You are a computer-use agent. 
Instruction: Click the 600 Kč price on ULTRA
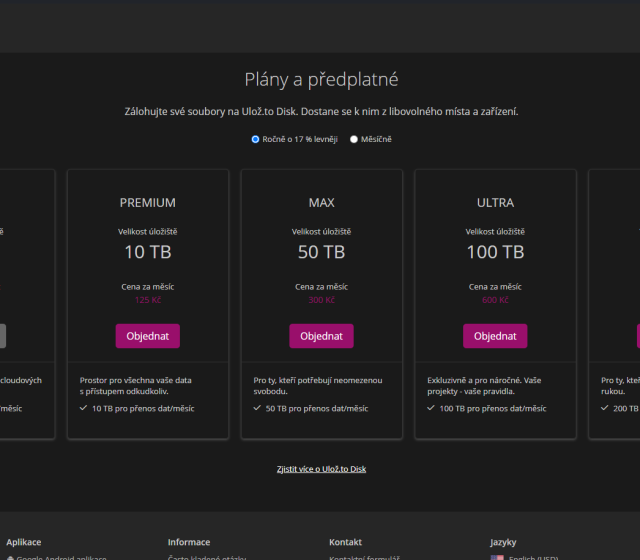[x=495, y=300]
